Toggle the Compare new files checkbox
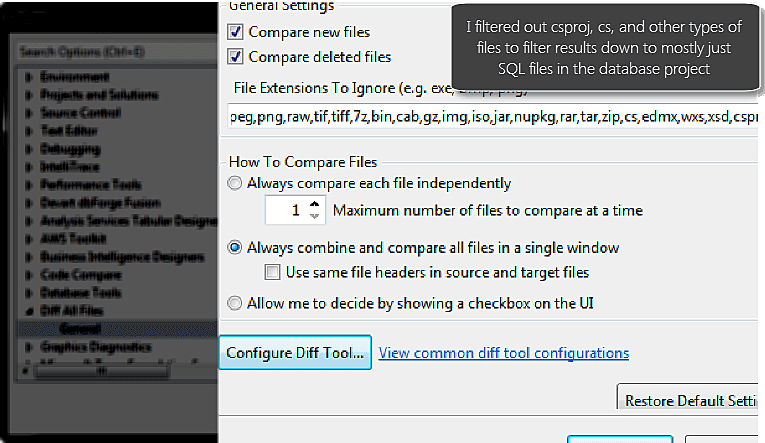 point(236,33)
